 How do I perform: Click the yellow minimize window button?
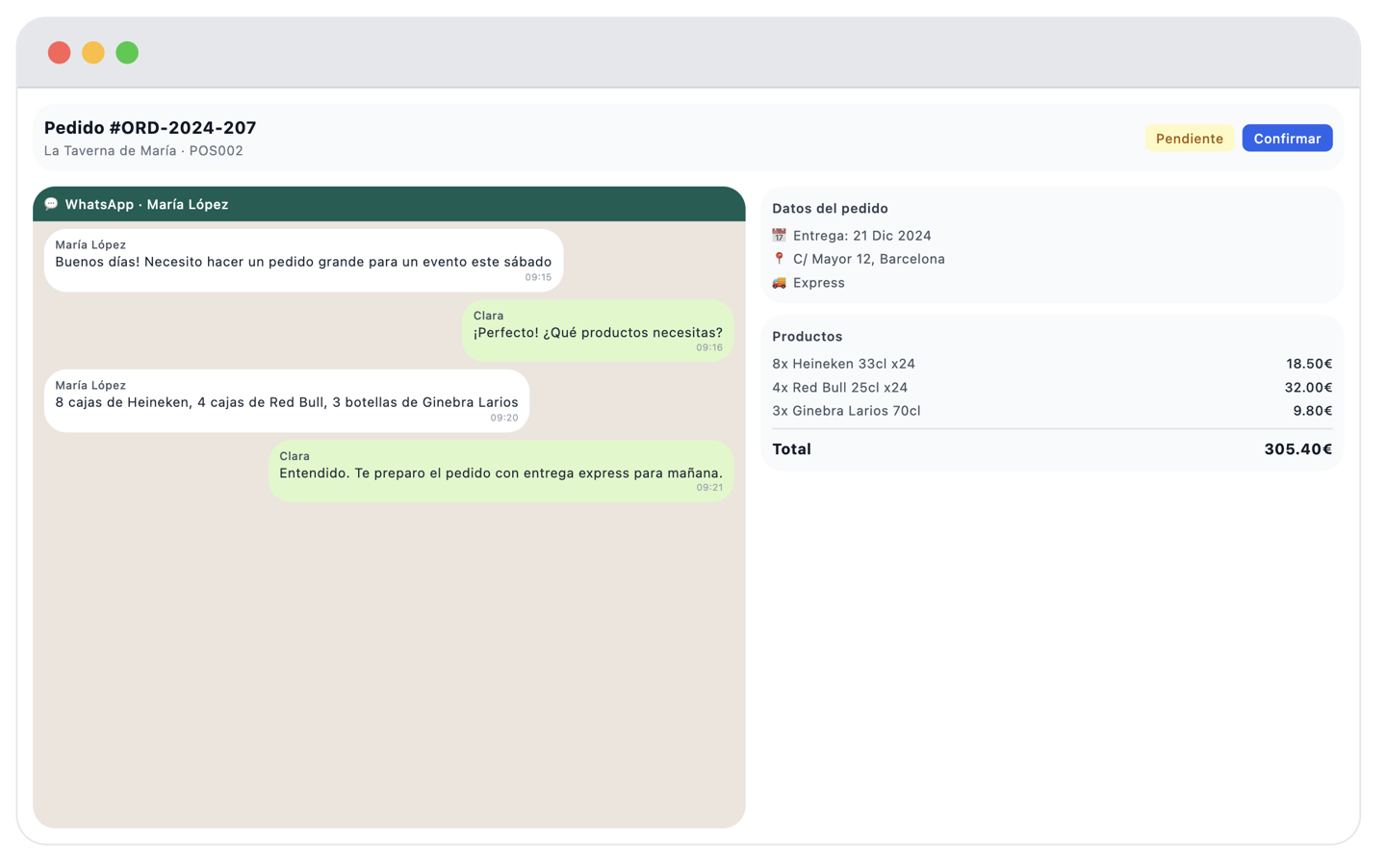(x=93, y=53)
